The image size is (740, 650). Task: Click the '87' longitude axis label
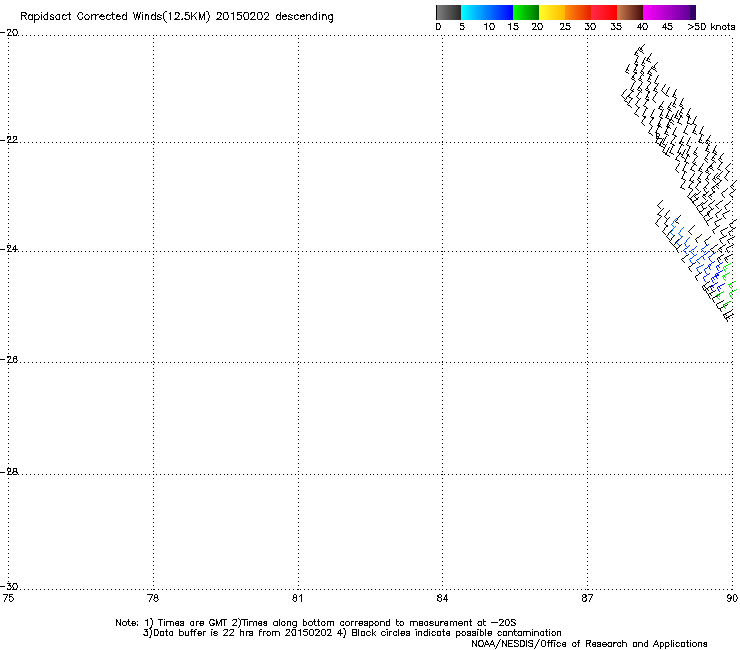pos(587,598)
